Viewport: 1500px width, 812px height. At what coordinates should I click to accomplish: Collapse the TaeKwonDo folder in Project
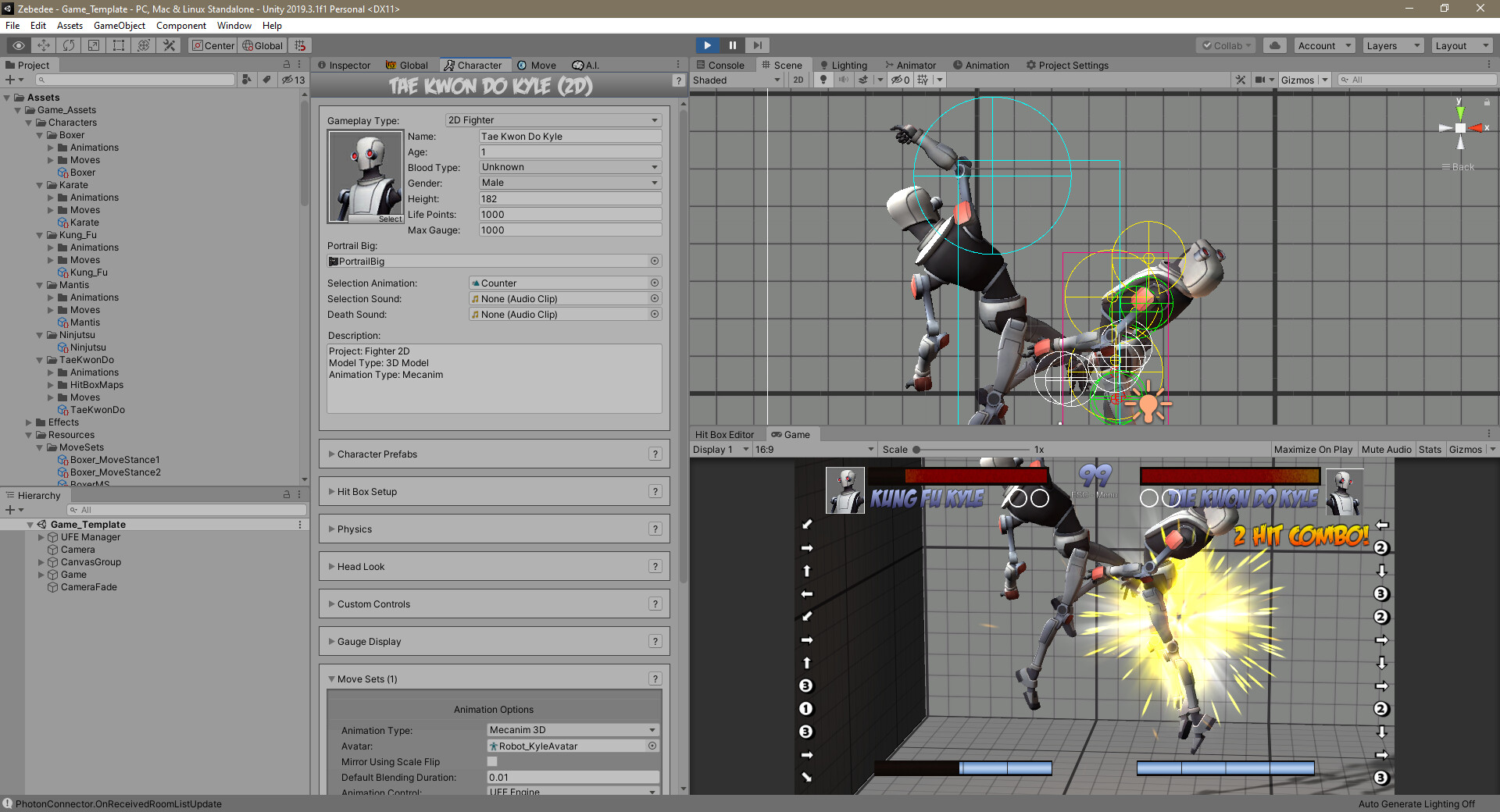coord(39,360)
